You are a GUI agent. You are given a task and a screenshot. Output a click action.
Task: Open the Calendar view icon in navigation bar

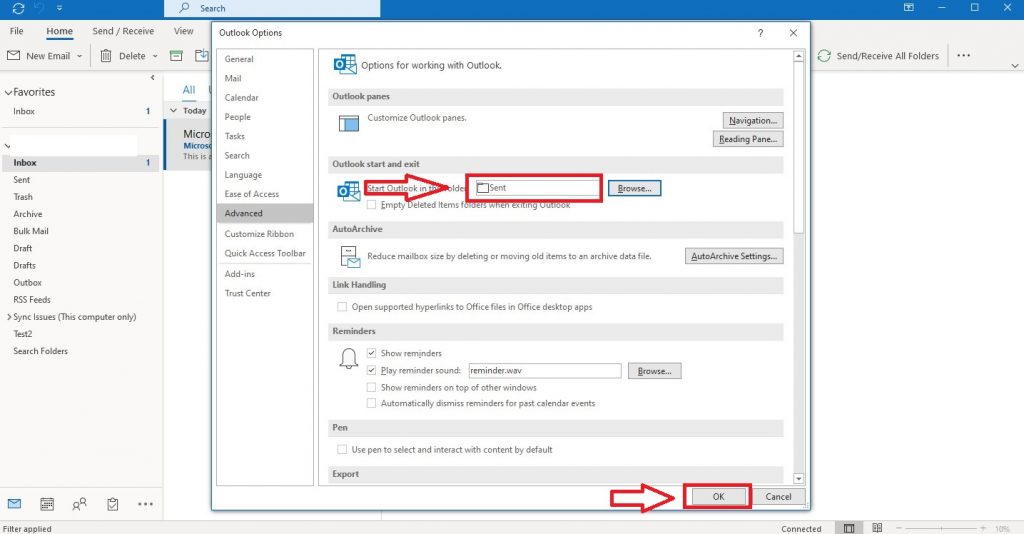click(x=47, y=504)
